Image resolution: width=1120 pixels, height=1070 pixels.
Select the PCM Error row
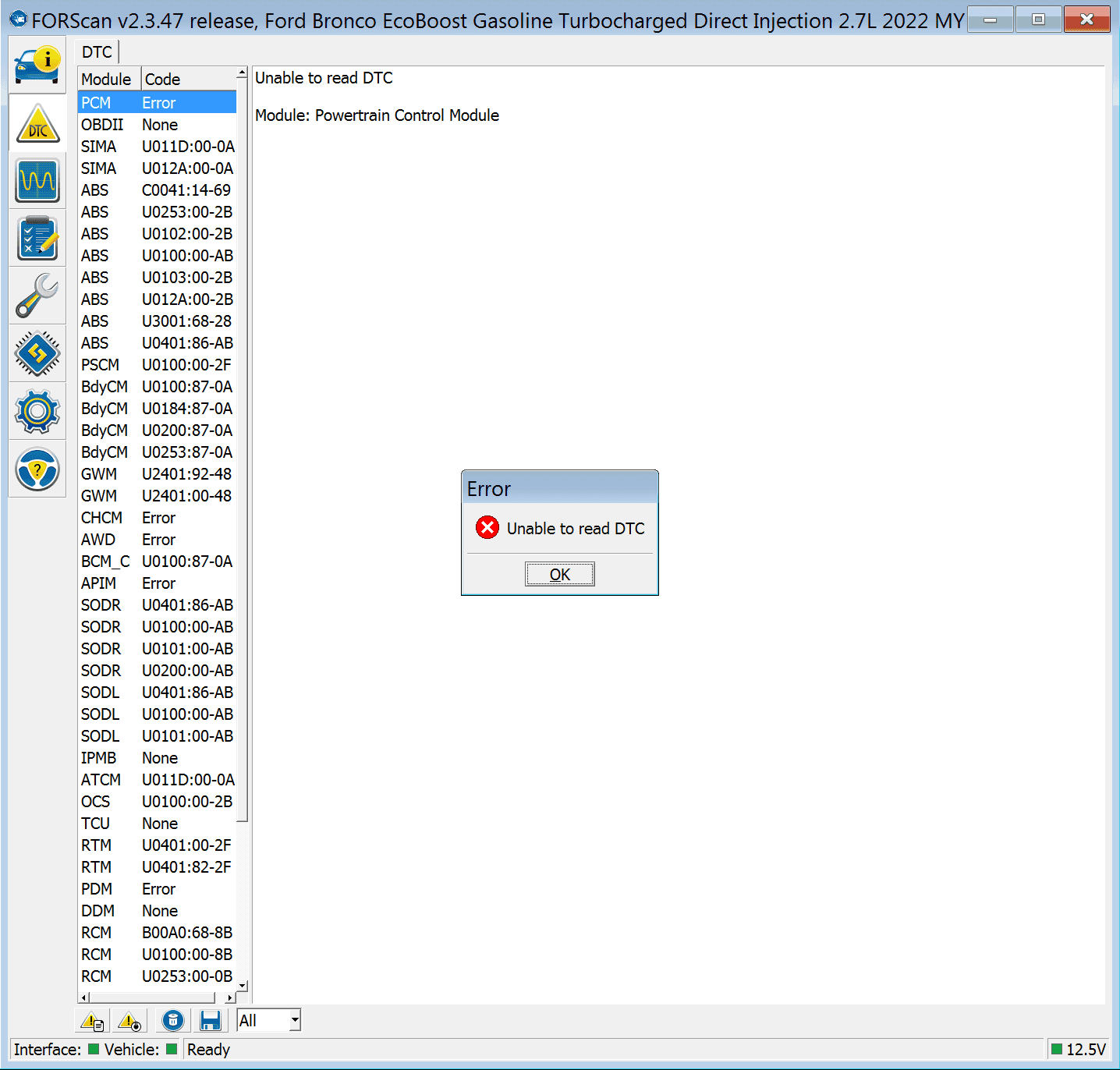tap(157, 103)
